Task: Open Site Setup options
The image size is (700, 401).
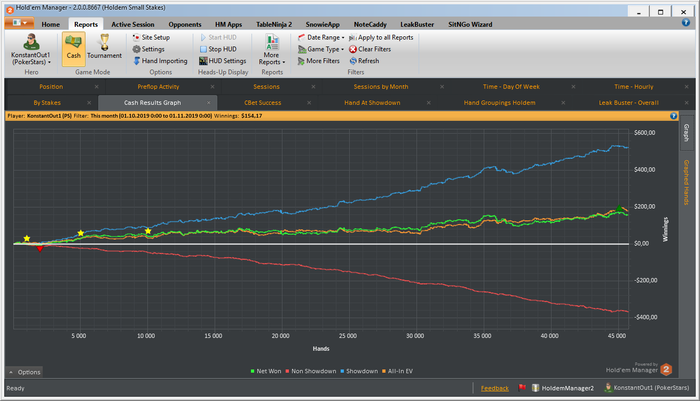Action: click(x=154, y=37)
